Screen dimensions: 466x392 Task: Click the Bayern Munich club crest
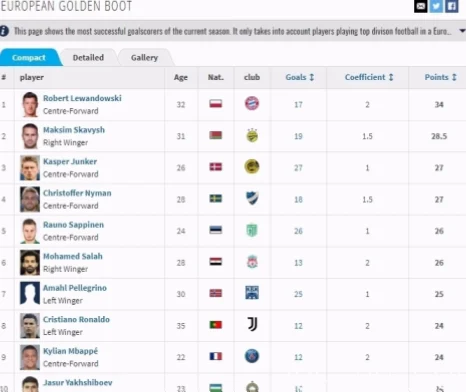pyautogui.click(x=252, y=104)
